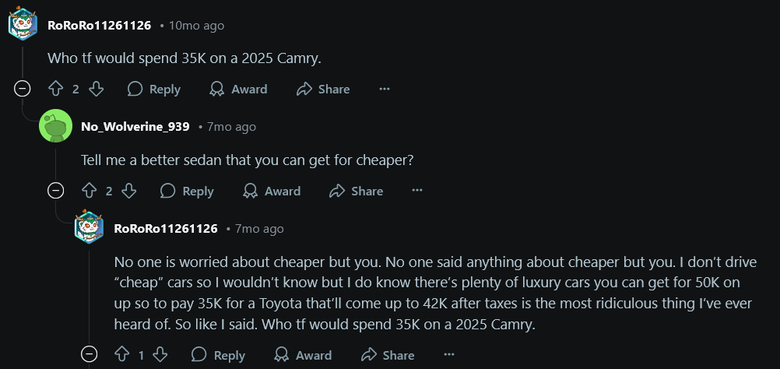Downvote No_Wolverine_939's comment
Screen dimensions: 780x369
coord(129,191)
